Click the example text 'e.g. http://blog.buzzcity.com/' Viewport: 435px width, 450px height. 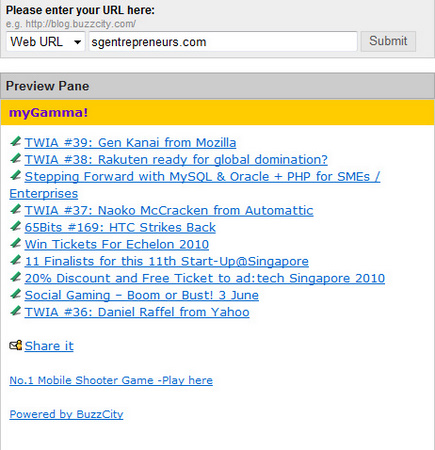[x=71, y=24]
